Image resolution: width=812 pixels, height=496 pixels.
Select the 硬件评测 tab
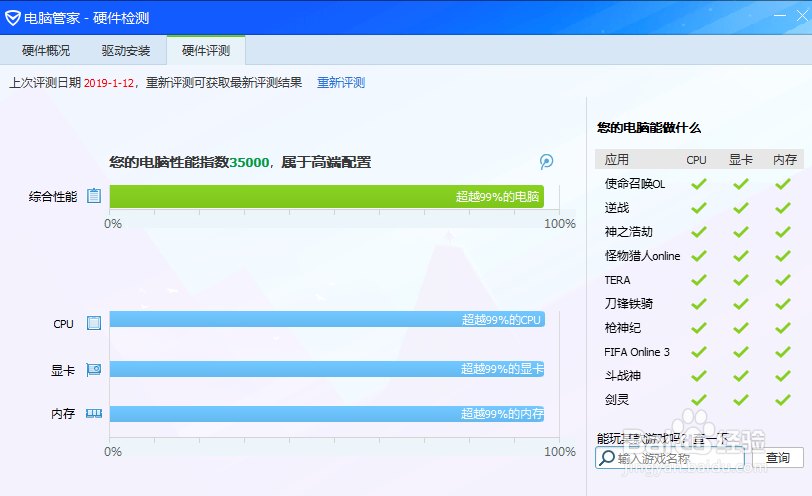pos(206,51)
